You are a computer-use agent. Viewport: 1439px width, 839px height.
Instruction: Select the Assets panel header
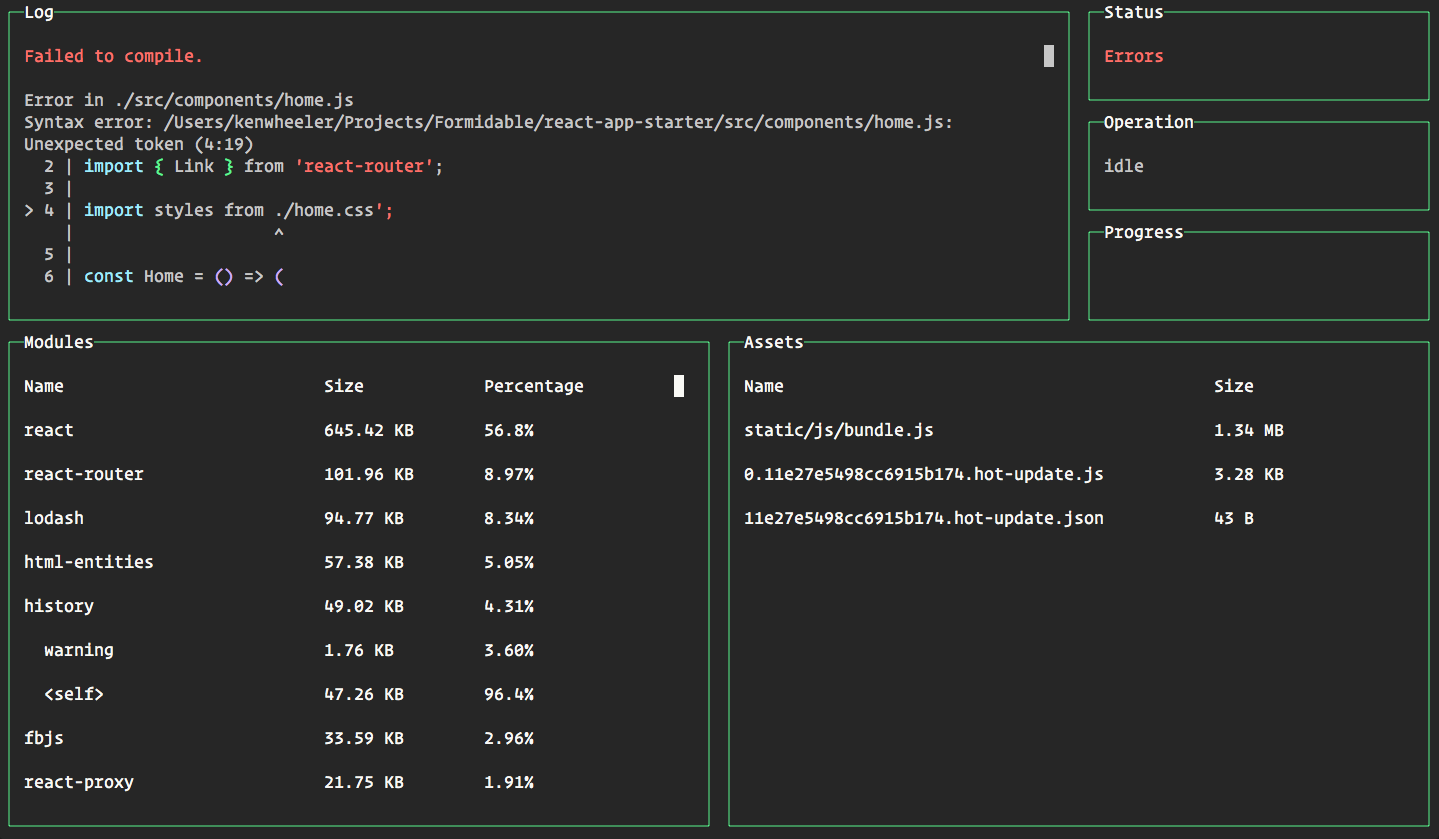click(772, 341)
